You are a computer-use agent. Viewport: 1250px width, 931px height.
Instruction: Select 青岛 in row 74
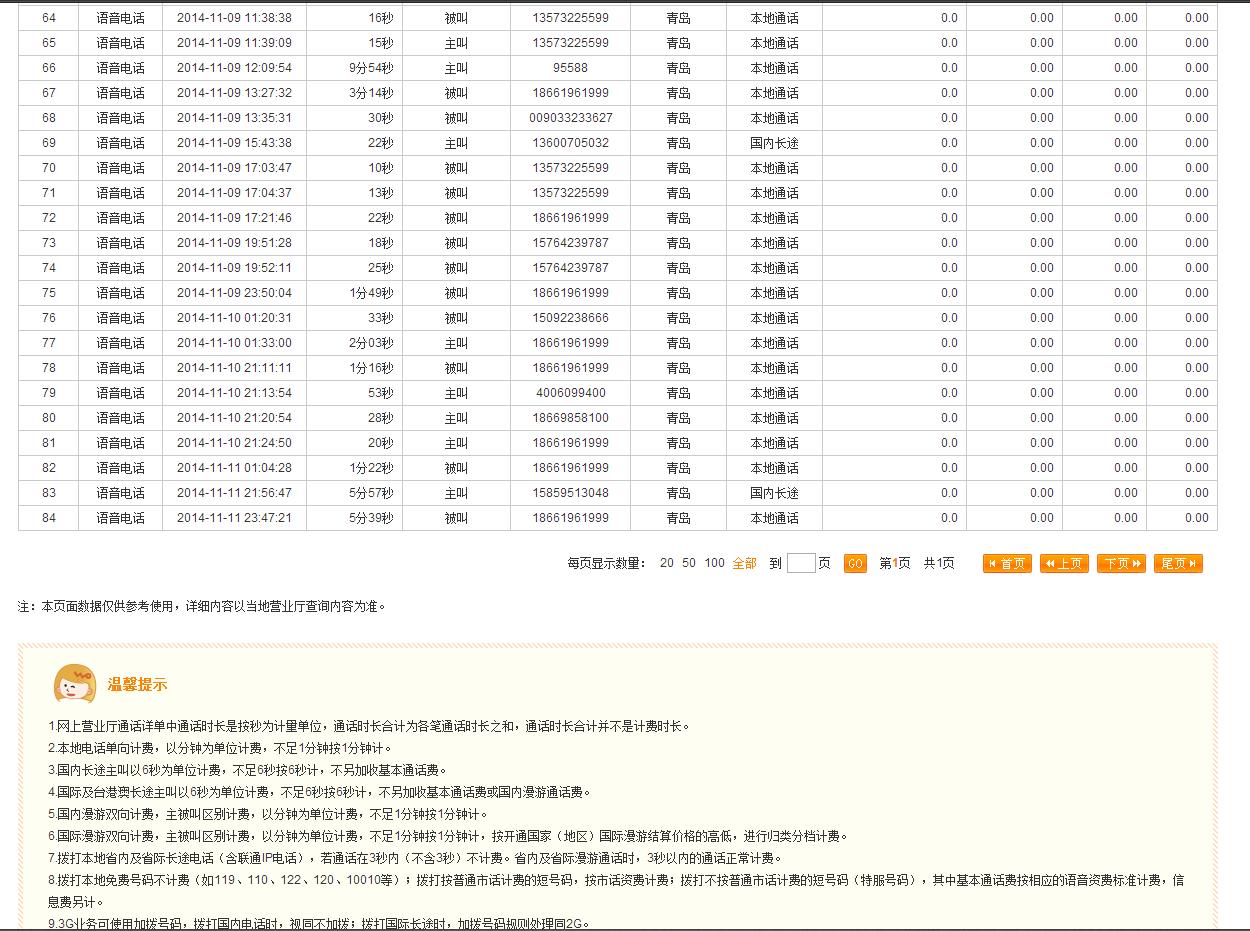point(678,268)
